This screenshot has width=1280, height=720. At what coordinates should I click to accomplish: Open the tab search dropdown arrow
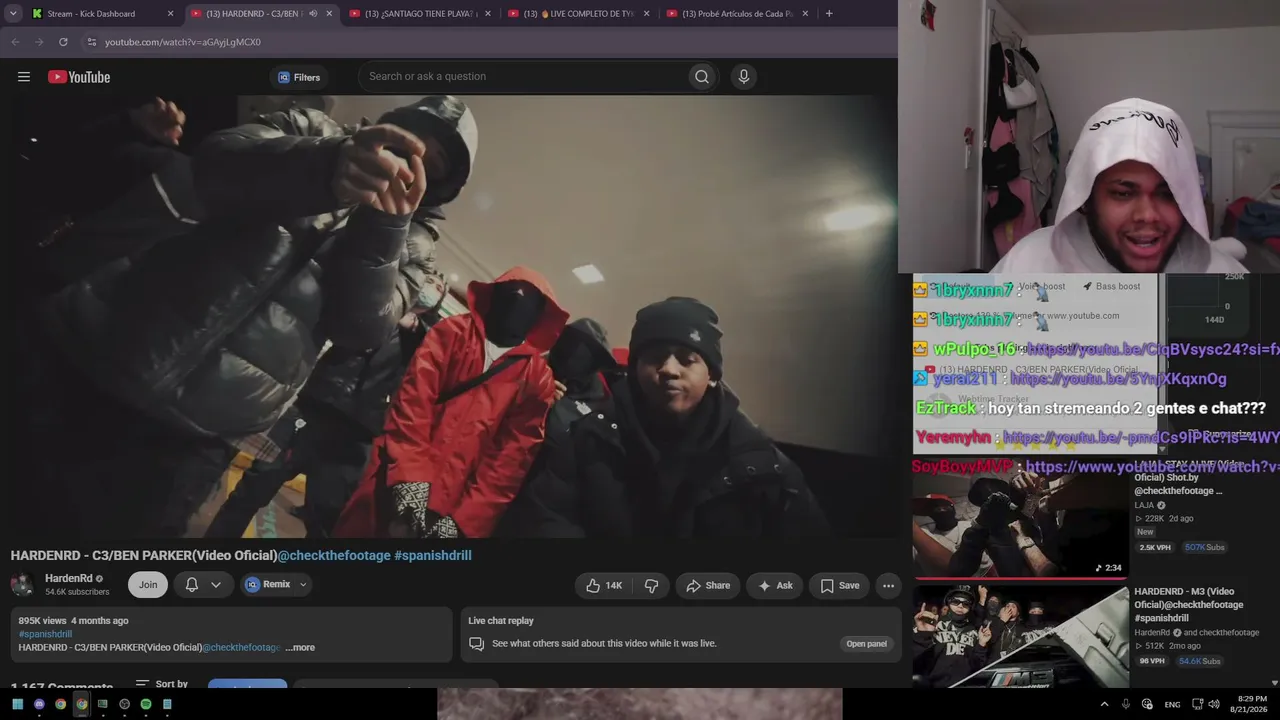13,14
